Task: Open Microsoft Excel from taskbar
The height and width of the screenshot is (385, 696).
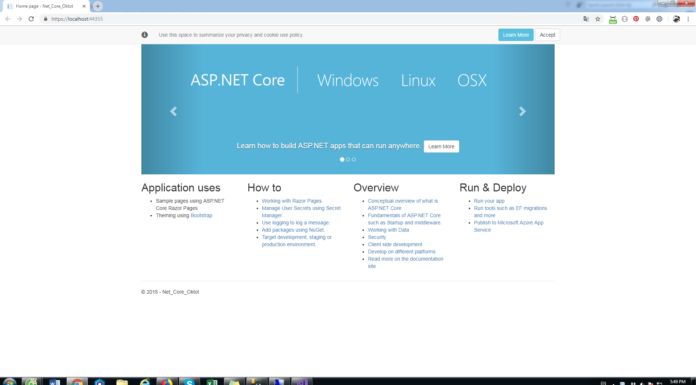Action: (212, 382)
